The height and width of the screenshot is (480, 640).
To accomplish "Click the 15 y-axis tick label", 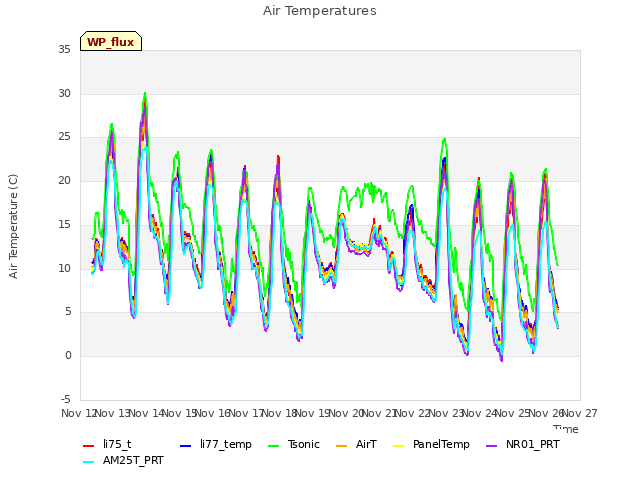I will click(64, 224).
